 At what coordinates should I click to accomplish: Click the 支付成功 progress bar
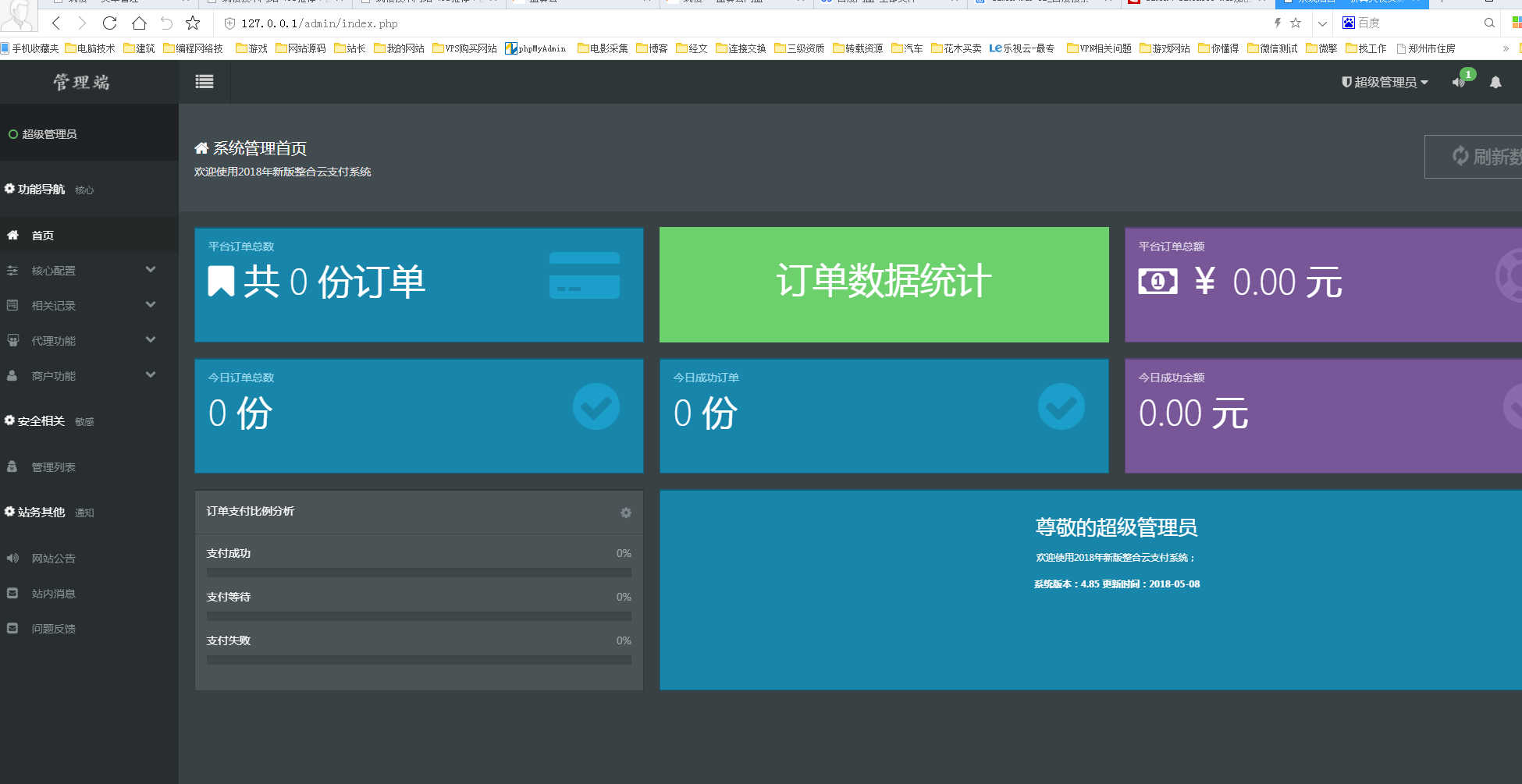point(418,573)
